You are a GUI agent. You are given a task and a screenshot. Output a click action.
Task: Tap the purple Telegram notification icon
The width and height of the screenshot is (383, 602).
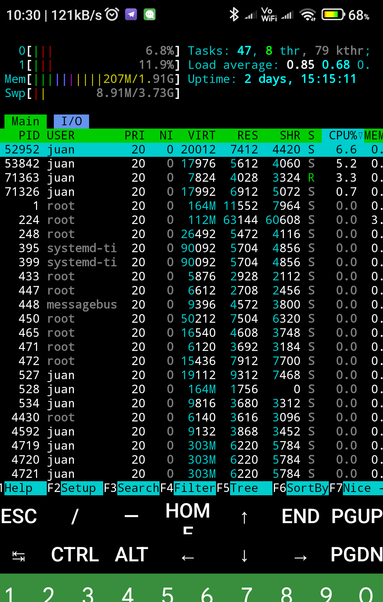click(131, 15)
